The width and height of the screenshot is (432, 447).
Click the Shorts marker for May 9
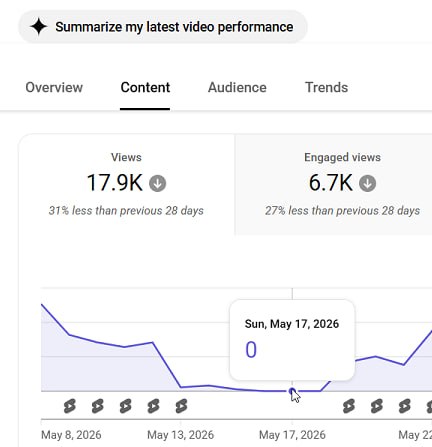tap(70, 406)
